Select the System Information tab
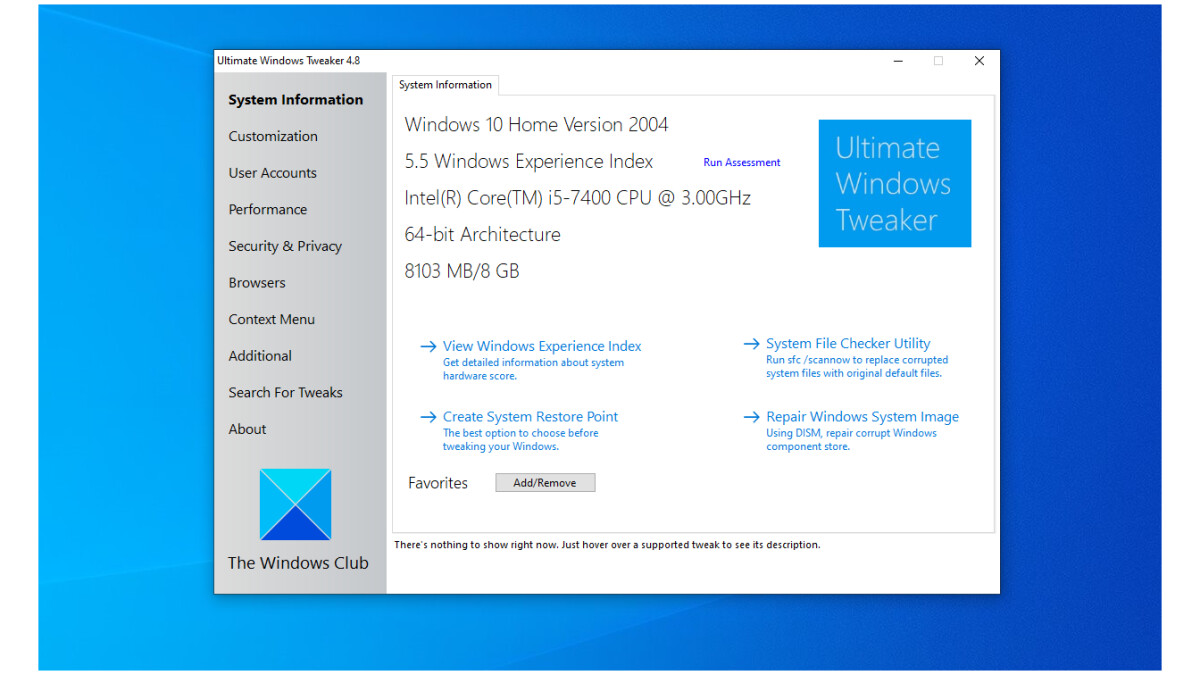This screenshot has height=675, width=1200. tap(445, 85)
